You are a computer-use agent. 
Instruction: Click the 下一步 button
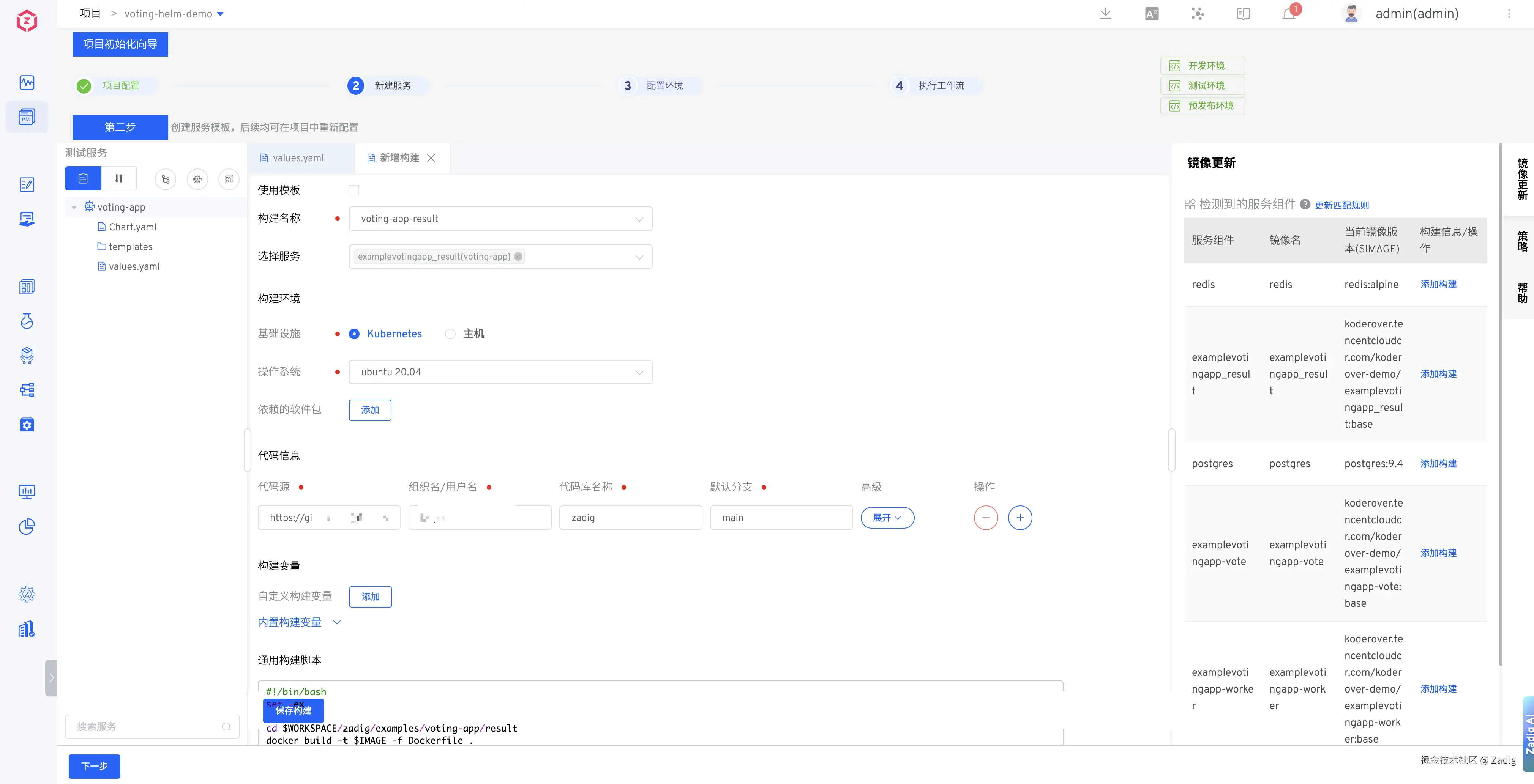[94, 766]
